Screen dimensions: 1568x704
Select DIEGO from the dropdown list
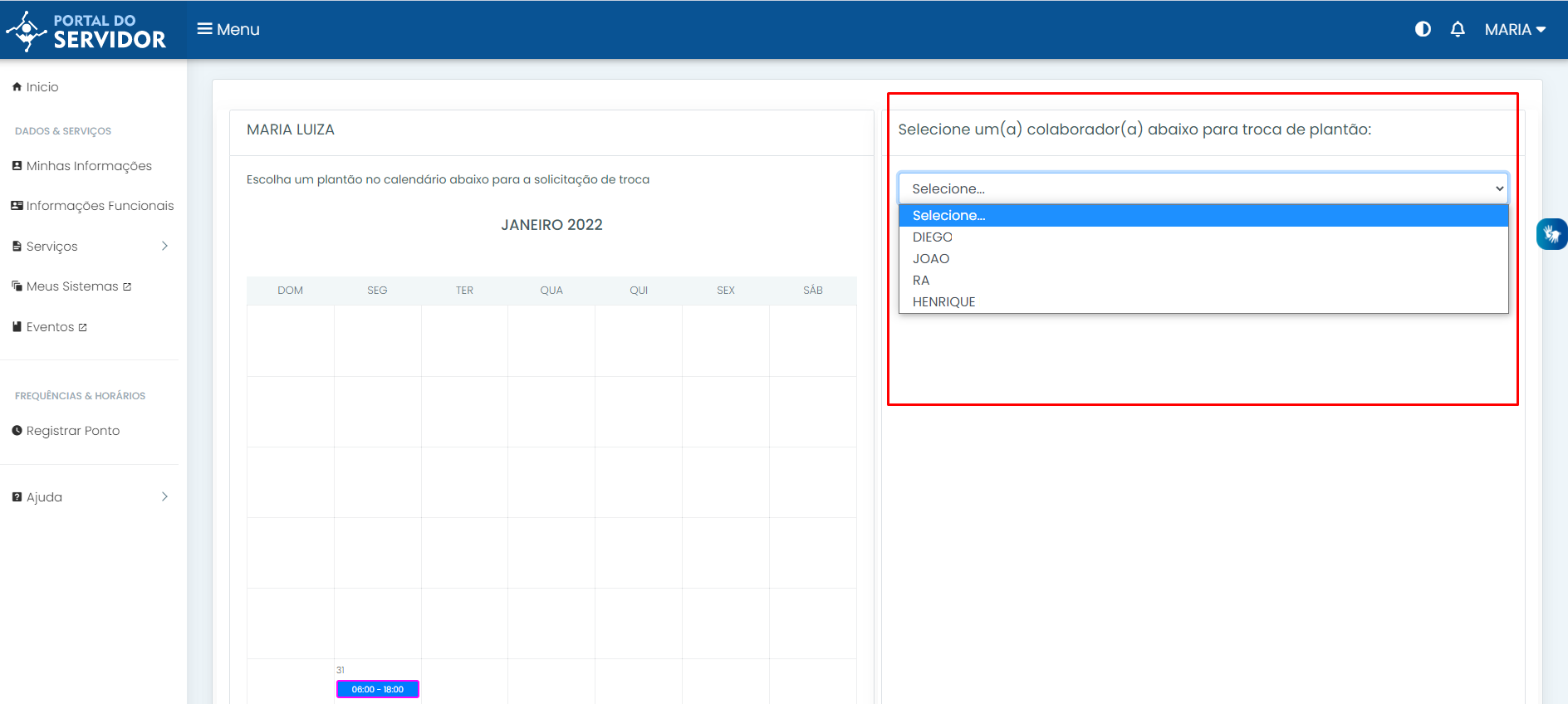click(1203, 237)
